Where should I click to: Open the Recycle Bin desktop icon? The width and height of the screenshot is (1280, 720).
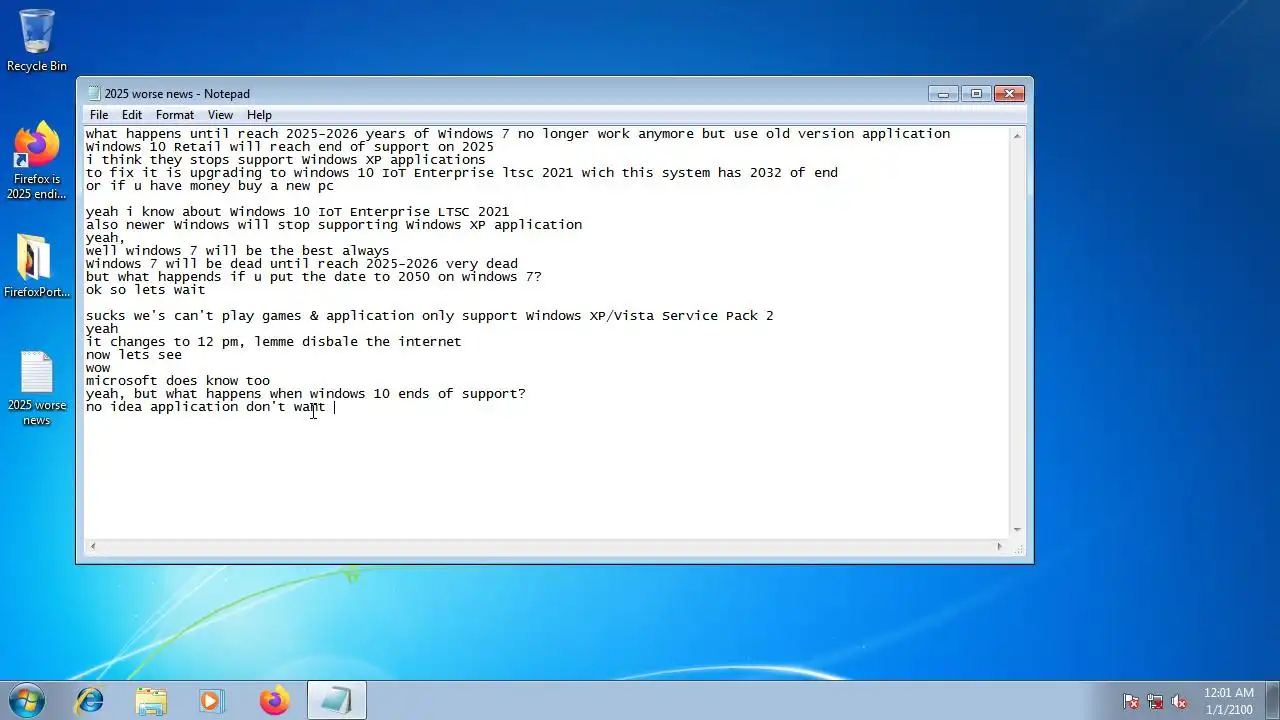[37, 40]
